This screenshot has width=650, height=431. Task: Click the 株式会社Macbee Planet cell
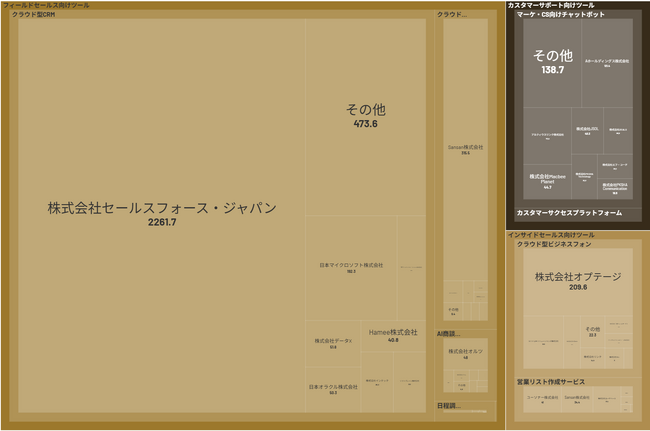click(x=547, y=182)
